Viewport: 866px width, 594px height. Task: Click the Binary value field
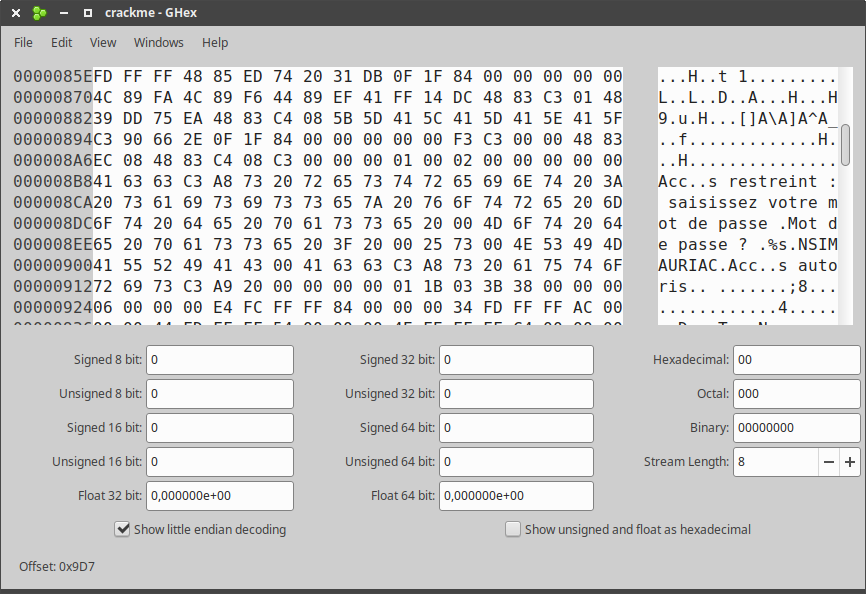point(796,428)
